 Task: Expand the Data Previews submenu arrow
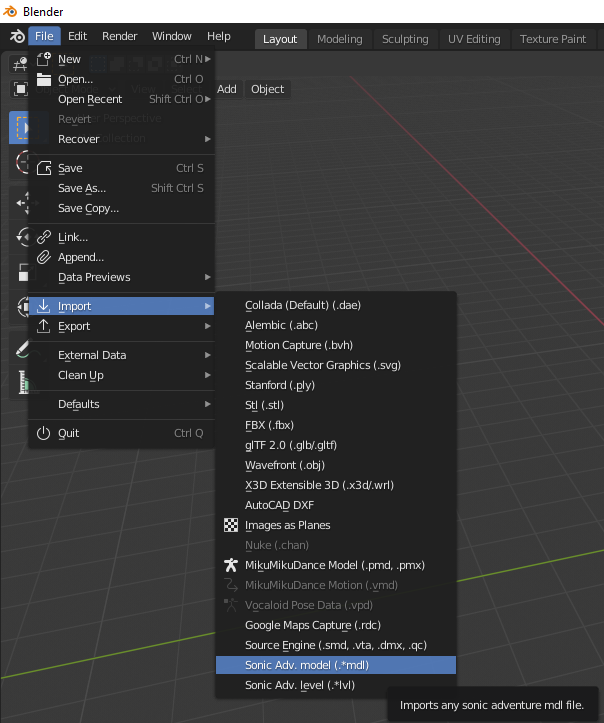(x=208, y=277)
